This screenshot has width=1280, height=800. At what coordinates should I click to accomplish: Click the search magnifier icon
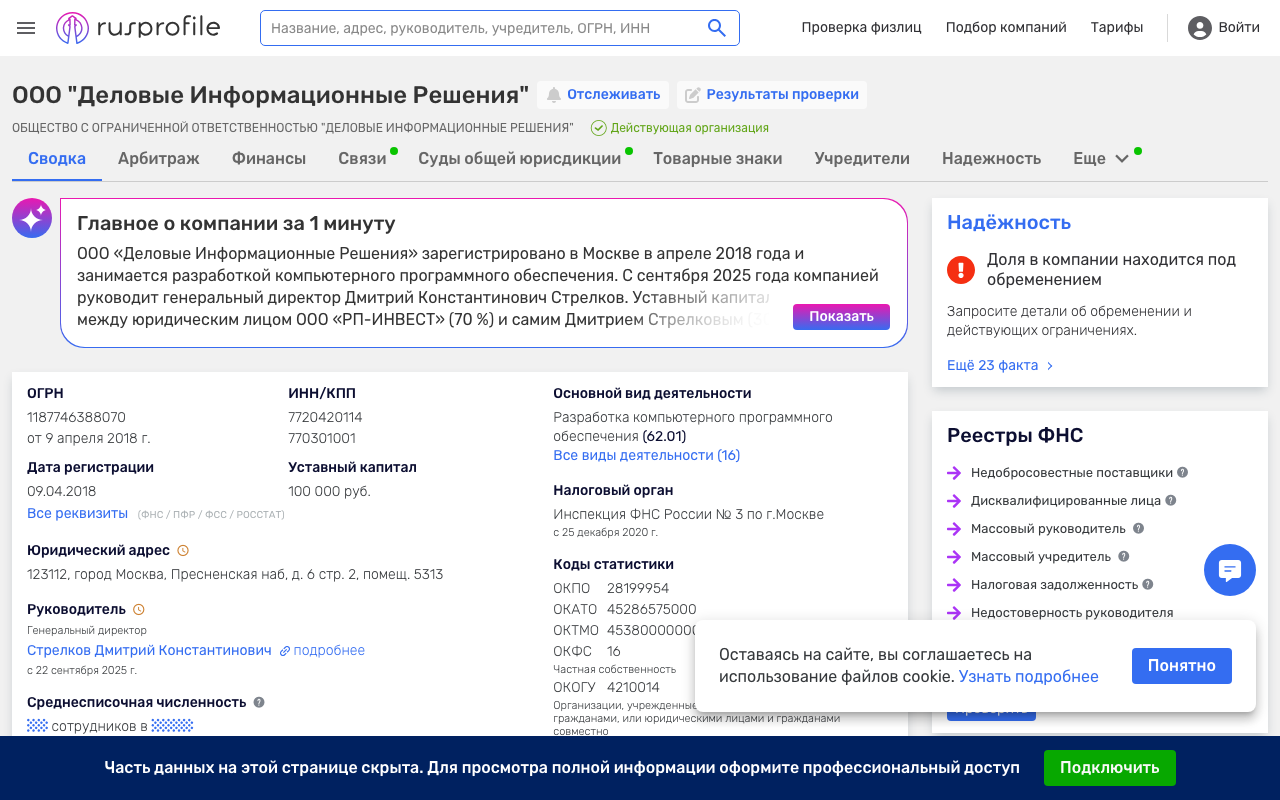[717, 28]
